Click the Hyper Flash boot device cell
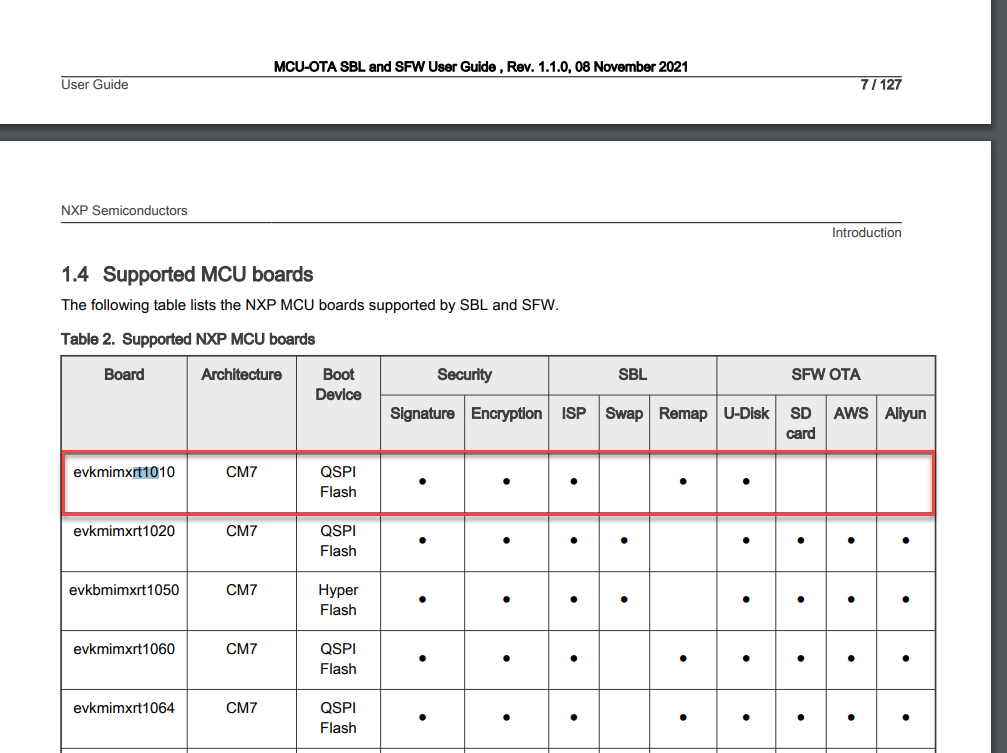This screenshot has height=753, width=1007. pyautogui.click(x=337, y=600)
